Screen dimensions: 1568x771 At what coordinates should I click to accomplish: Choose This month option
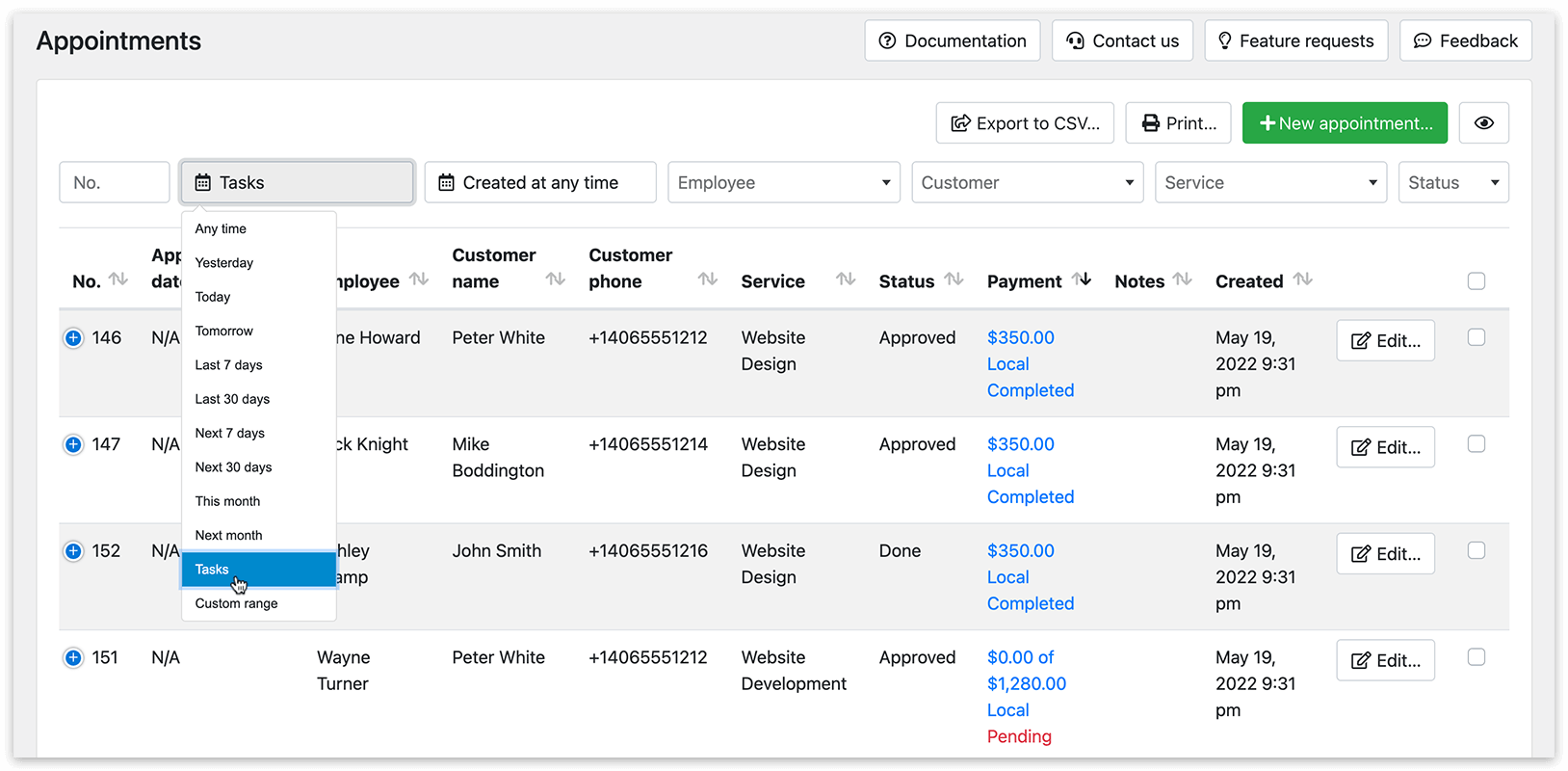pos(259,501)
